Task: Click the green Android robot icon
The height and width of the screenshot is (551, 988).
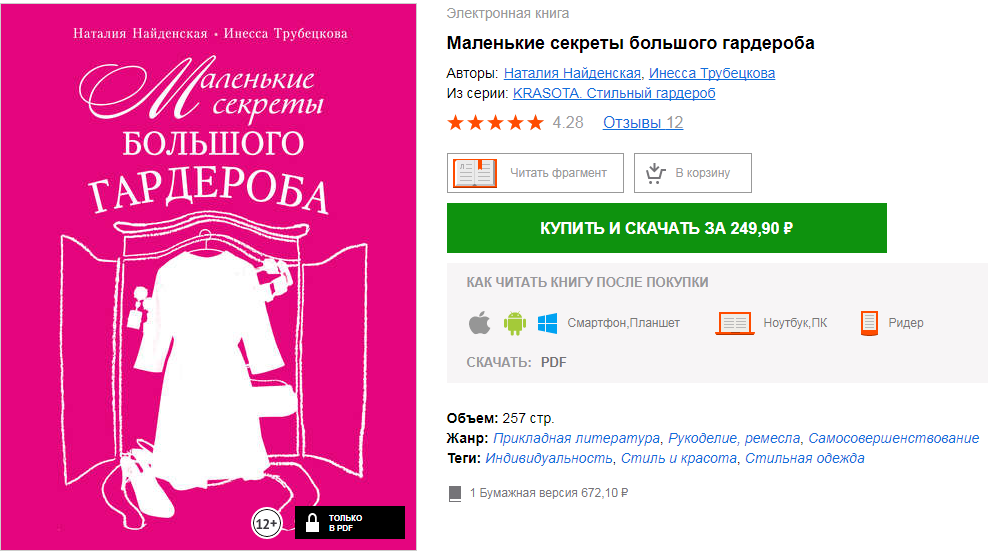Action: pyautogui.click(x=515, y=323)
